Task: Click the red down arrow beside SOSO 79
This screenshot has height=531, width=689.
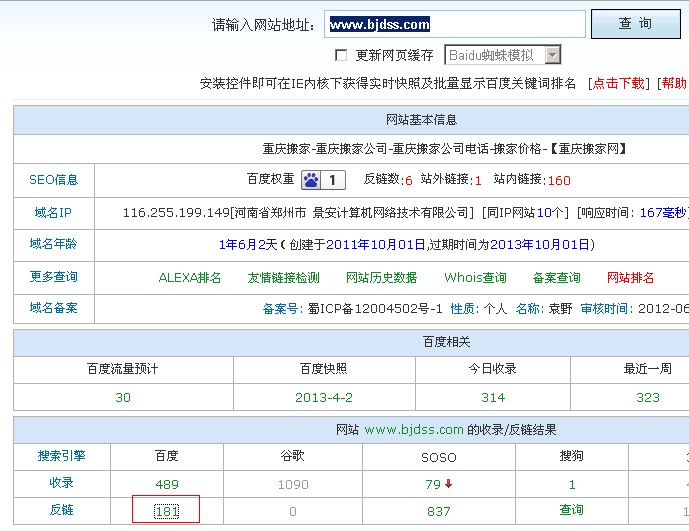Action: 449,485
